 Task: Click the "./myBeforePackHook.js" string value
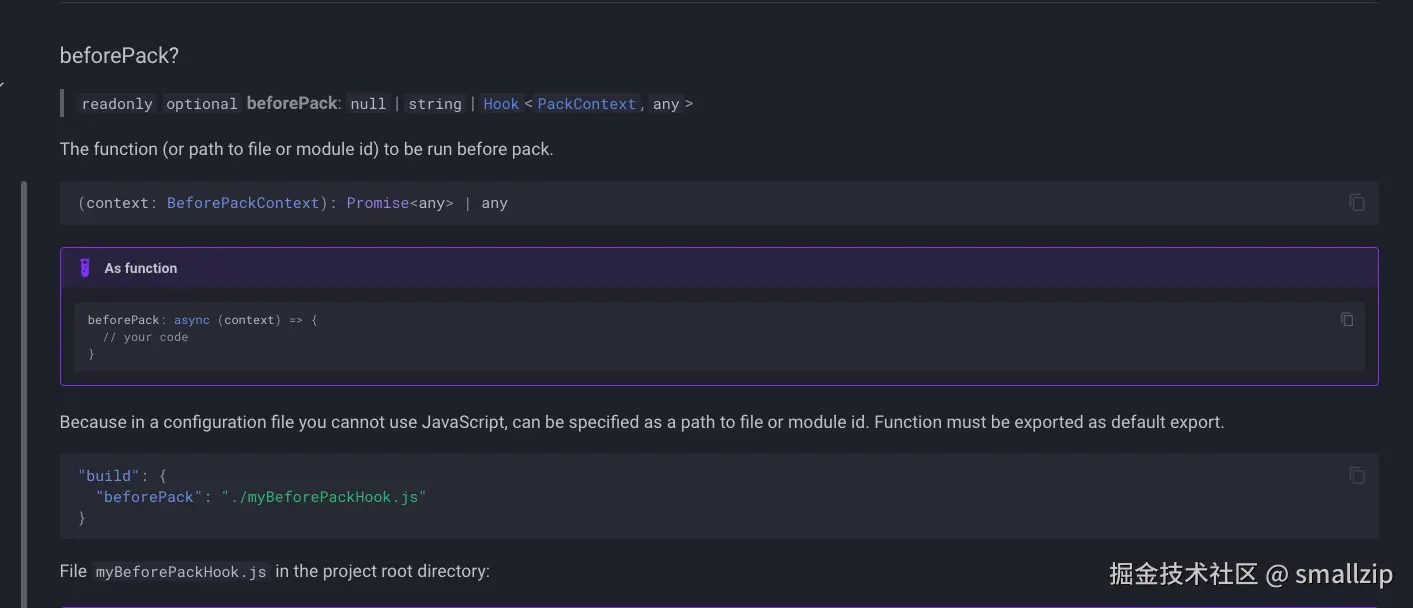click(x=324, y=497)
